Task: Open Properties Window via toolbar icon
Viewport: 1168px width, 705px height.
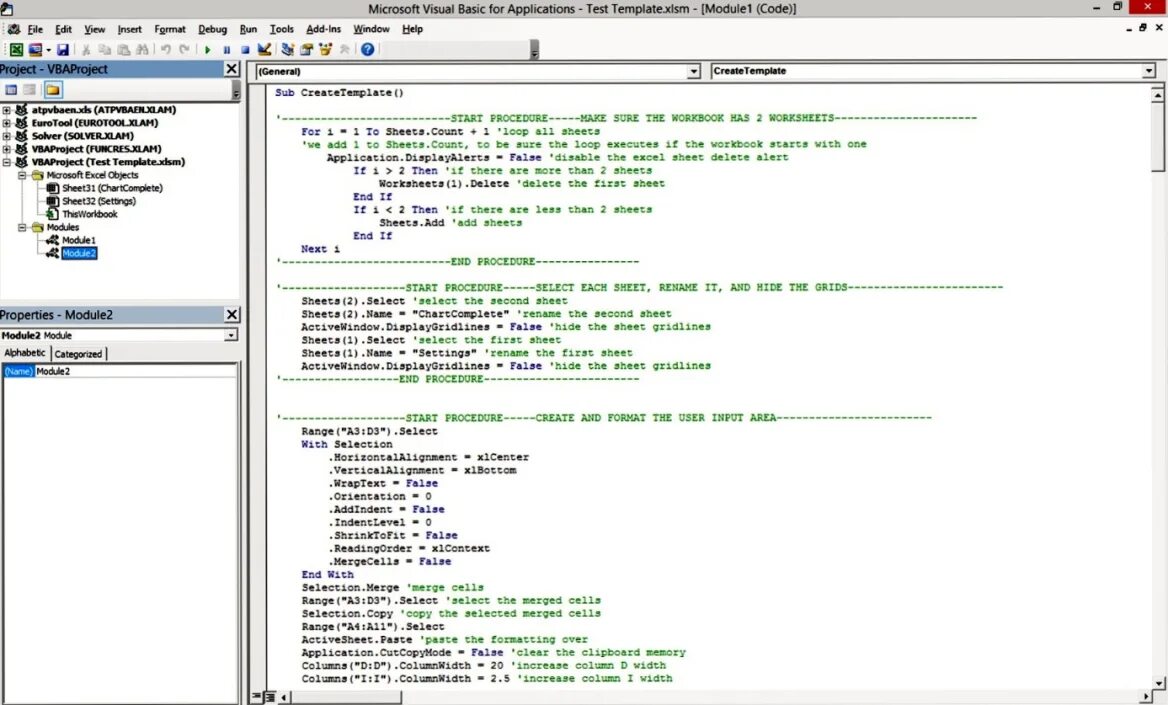Action: click(306, 49)
